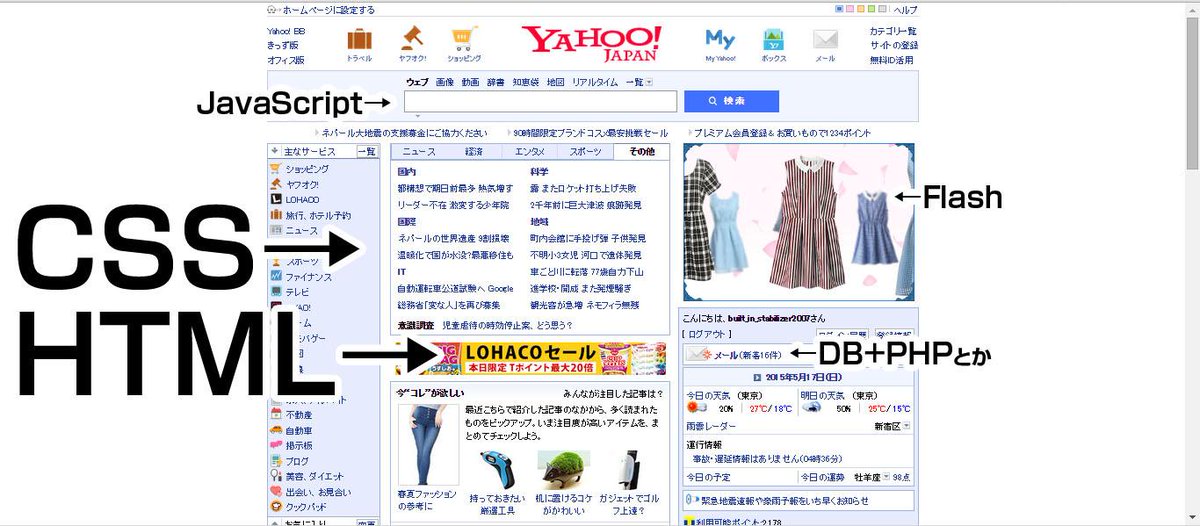Switch to the スポーツ tab

586,152
